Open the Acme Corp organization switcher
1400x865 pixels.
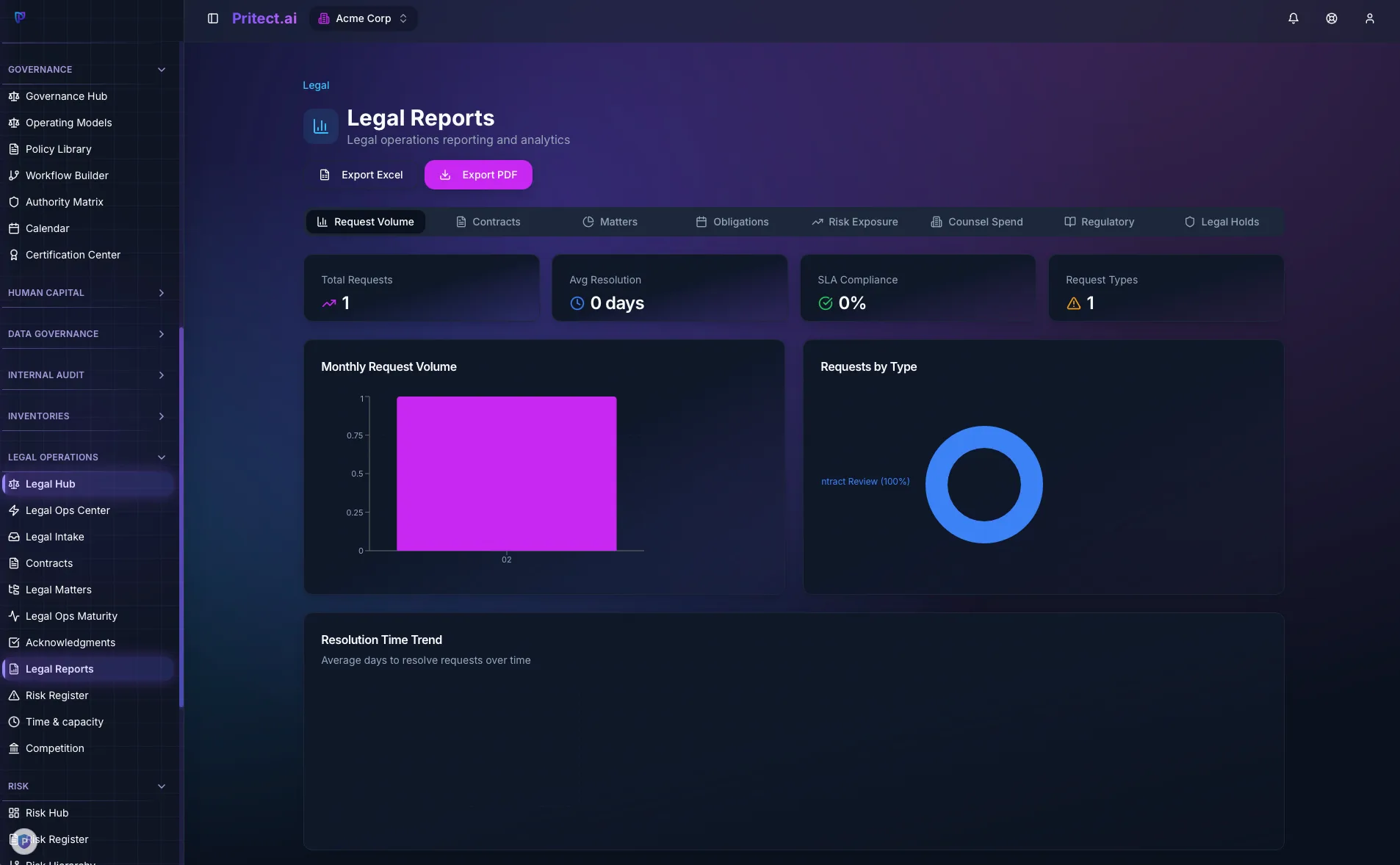pos(364,18)
